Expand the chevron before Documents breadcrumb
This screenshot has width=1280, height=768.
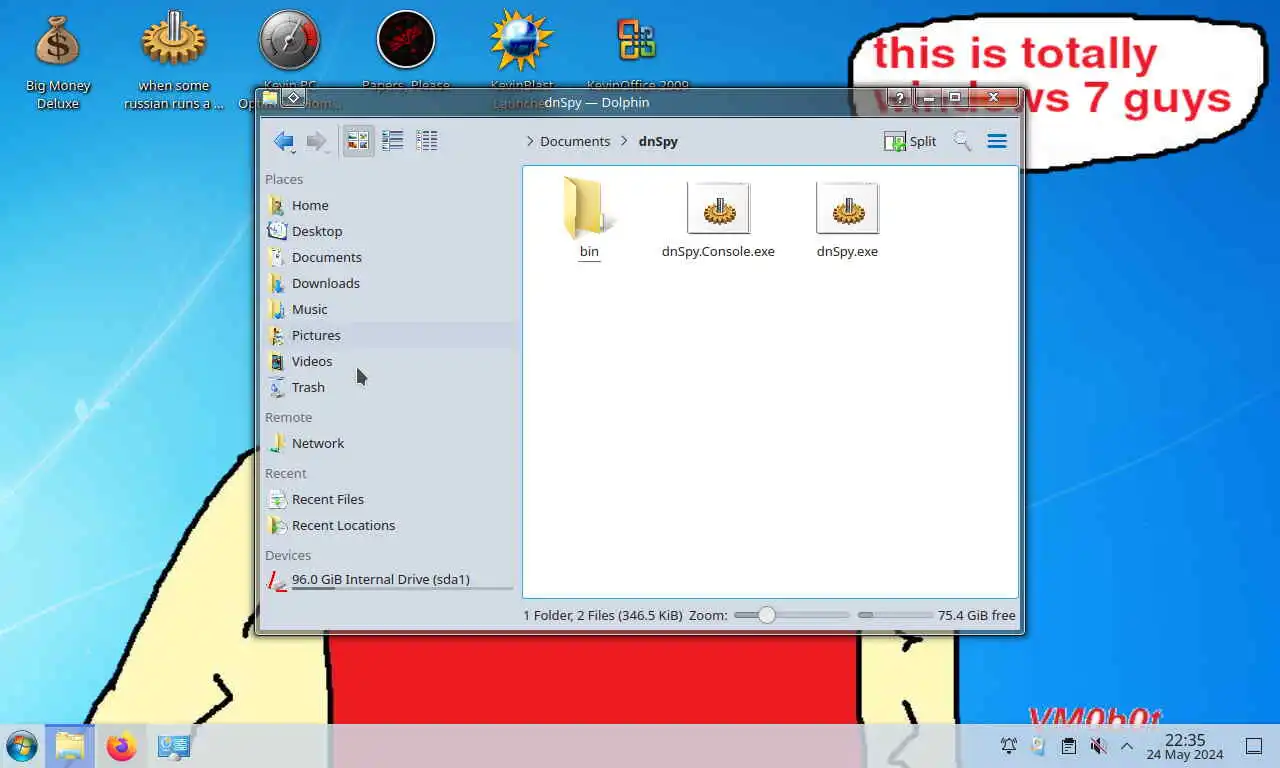[x=530, y=141]
